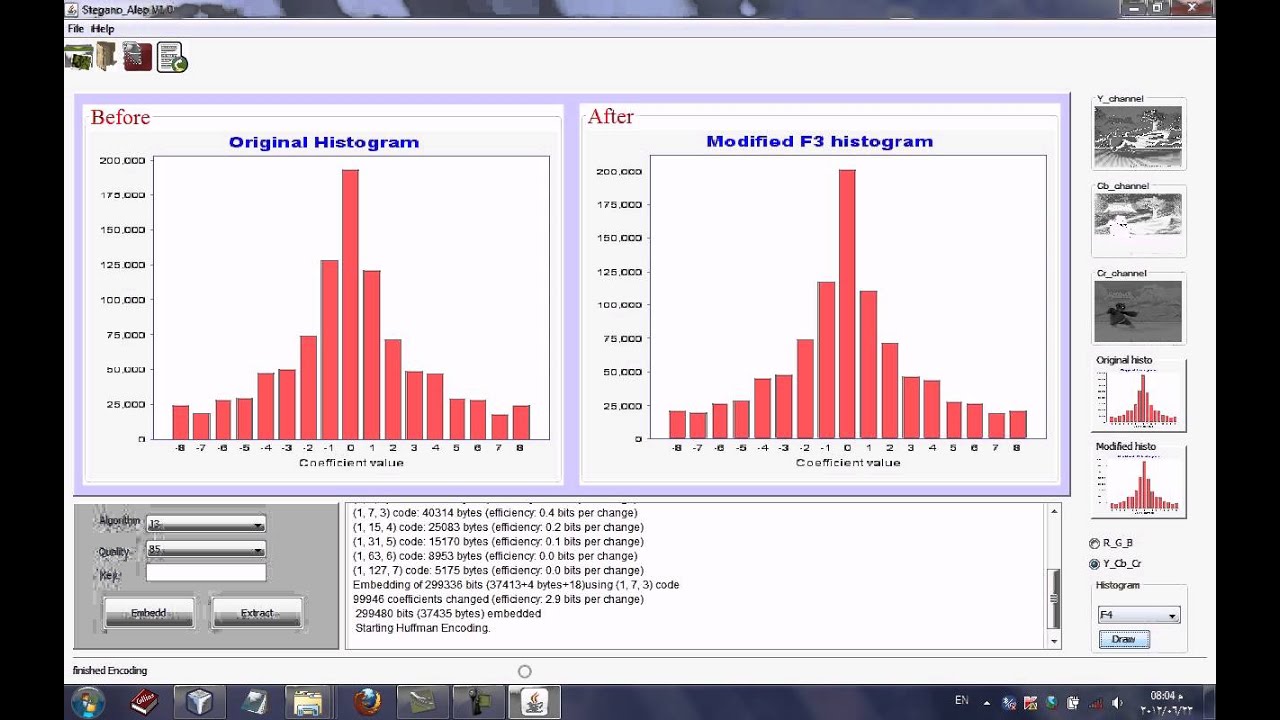Click the Draw button

click(x=1124, y=639)
